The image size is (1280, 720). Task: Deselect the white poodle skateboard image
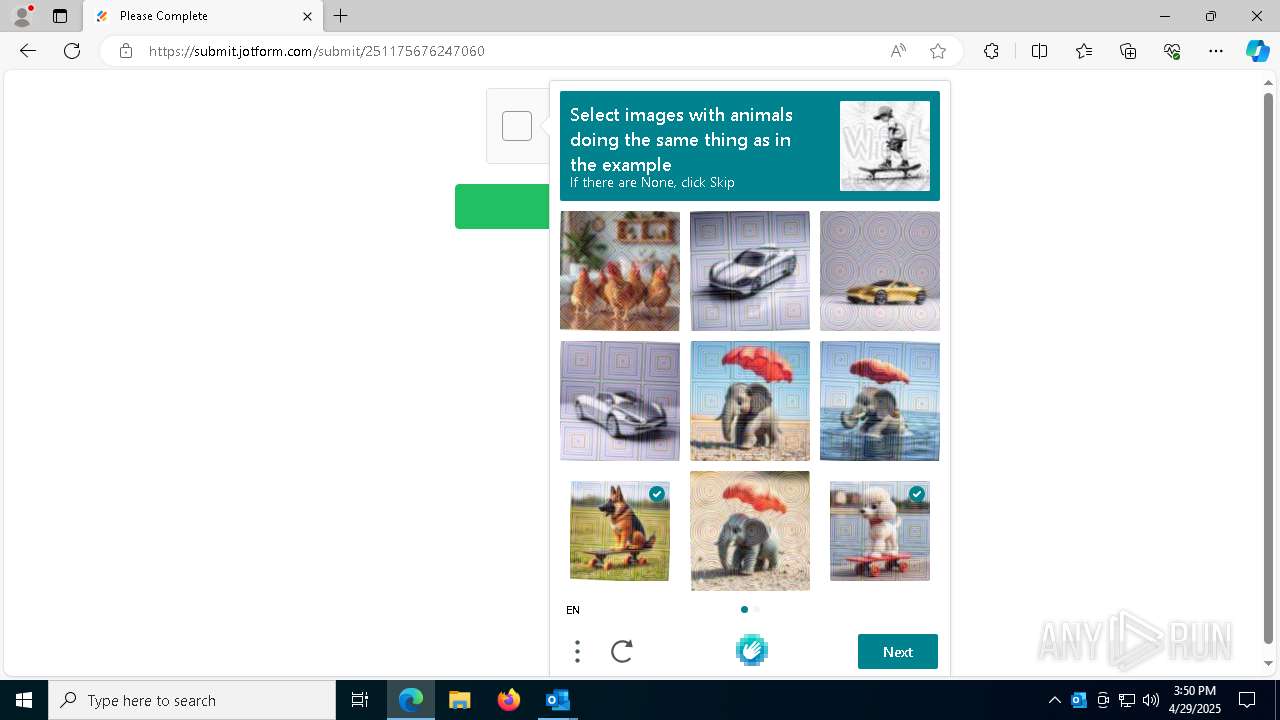(x=880, y=531)
